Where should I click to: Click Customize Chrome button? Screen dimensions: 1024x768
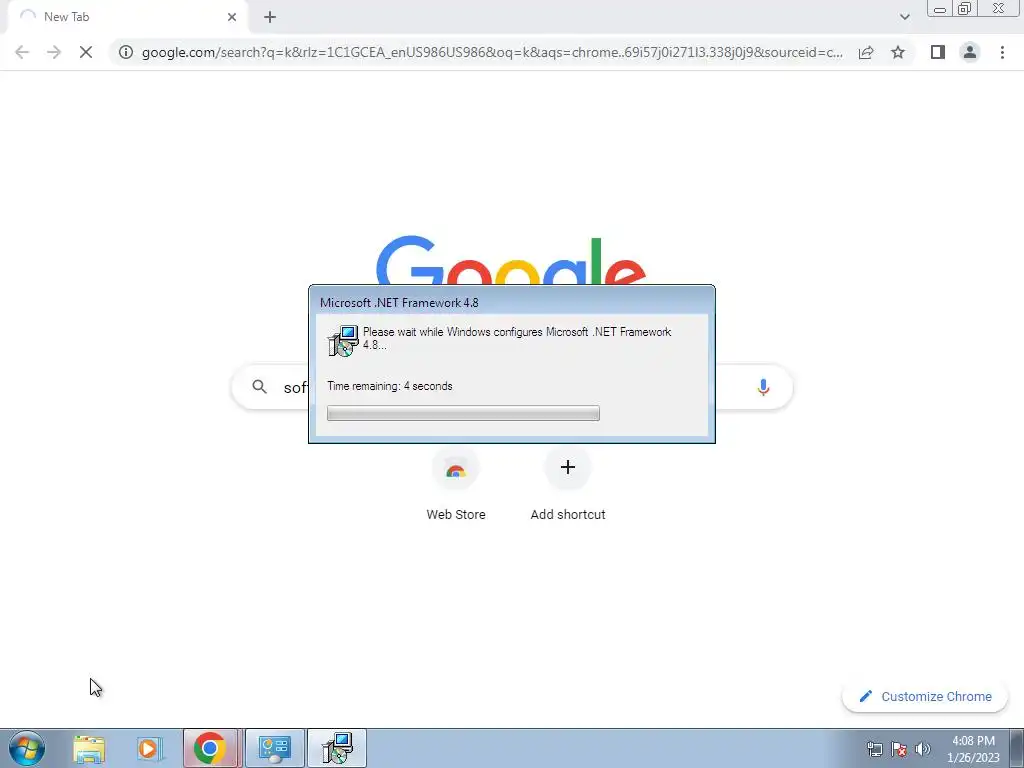[x=925, y=696]
